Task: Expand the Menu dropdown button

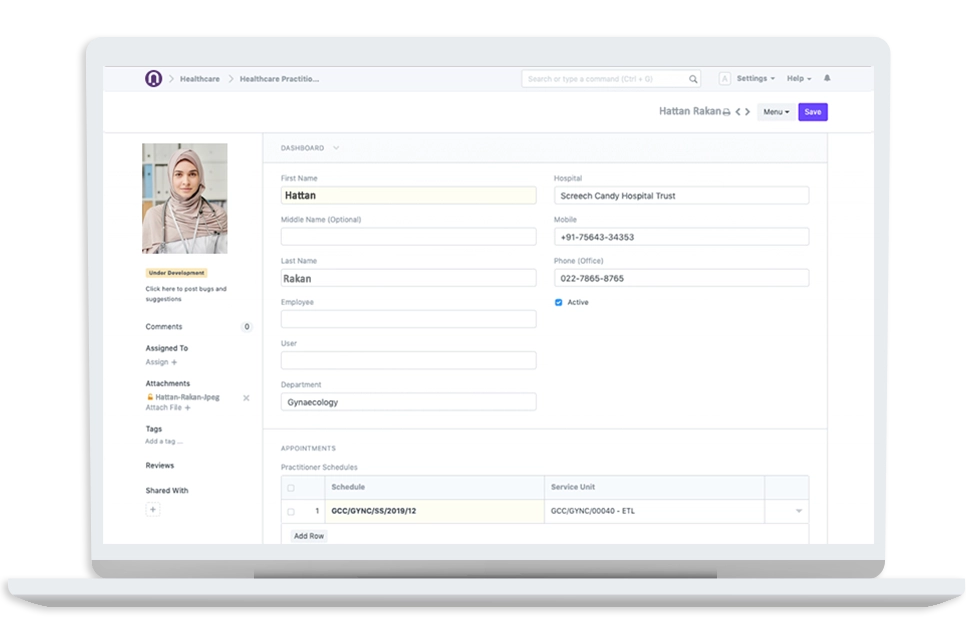Action: click(776, 112)
